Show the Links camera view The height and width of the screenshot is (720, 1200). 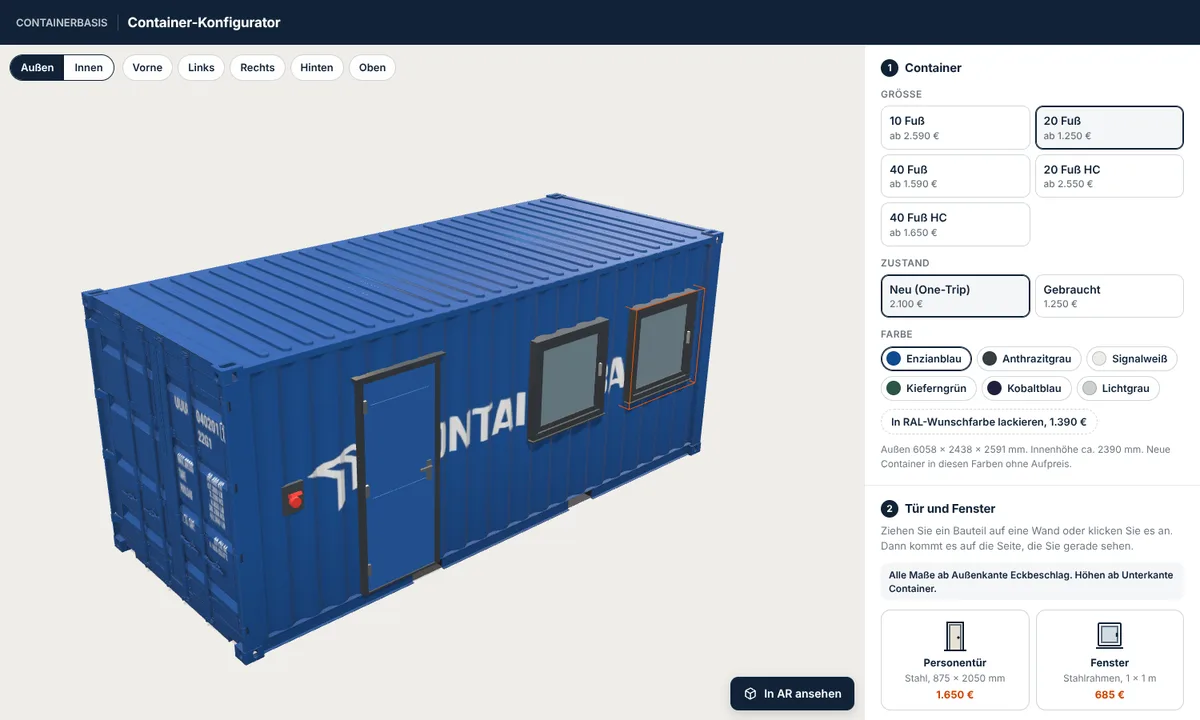point(201,68)
